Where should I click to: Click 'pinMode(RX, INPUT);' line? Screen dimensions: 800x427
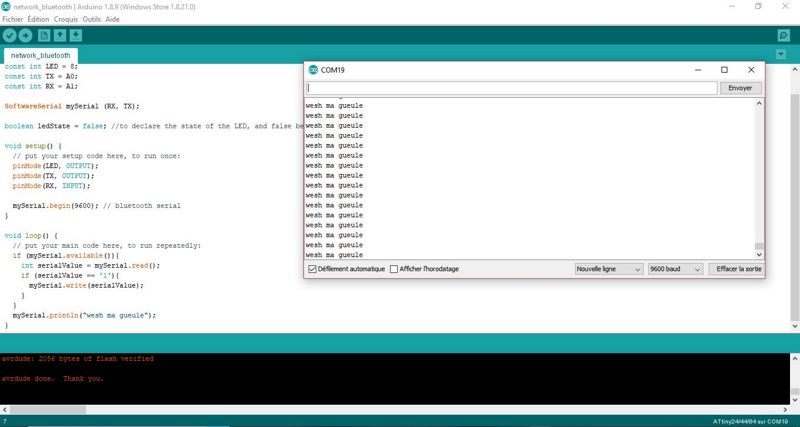coord(52,186)
